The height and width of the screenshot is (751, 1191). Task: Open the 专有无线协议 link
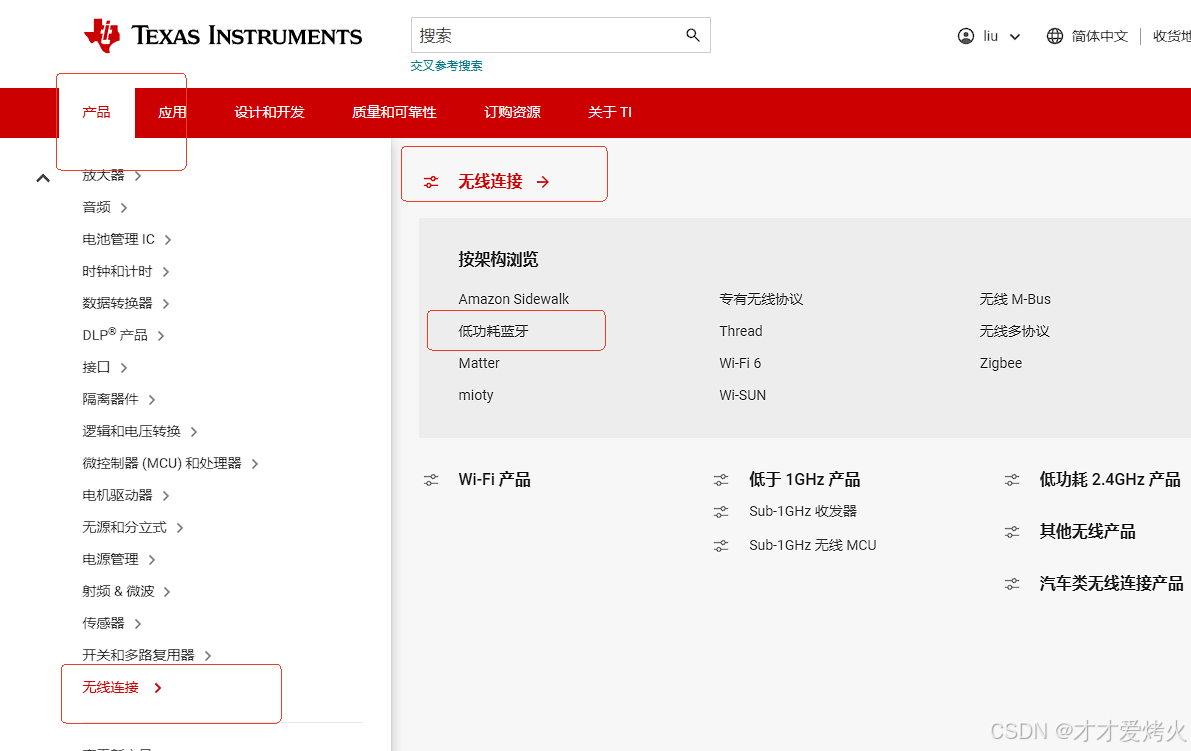tap(761, 299)
